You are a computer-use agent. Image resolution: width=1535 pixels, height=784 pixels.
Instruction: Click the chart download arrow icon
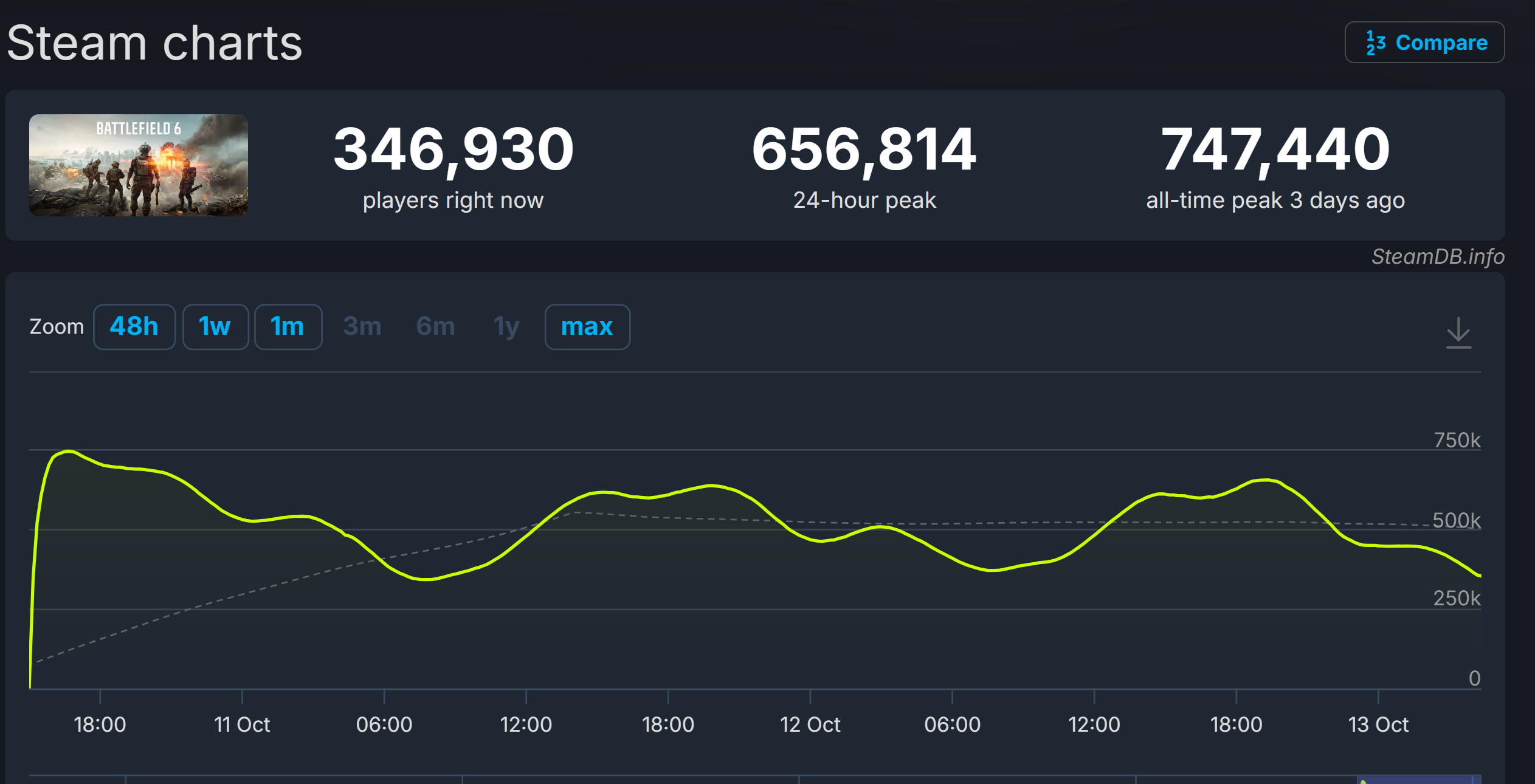1458,332
